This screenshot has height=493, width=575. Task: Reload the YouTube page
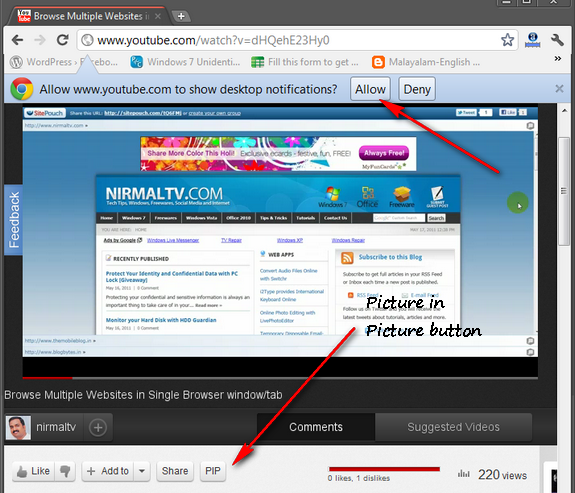pos(63,40)
